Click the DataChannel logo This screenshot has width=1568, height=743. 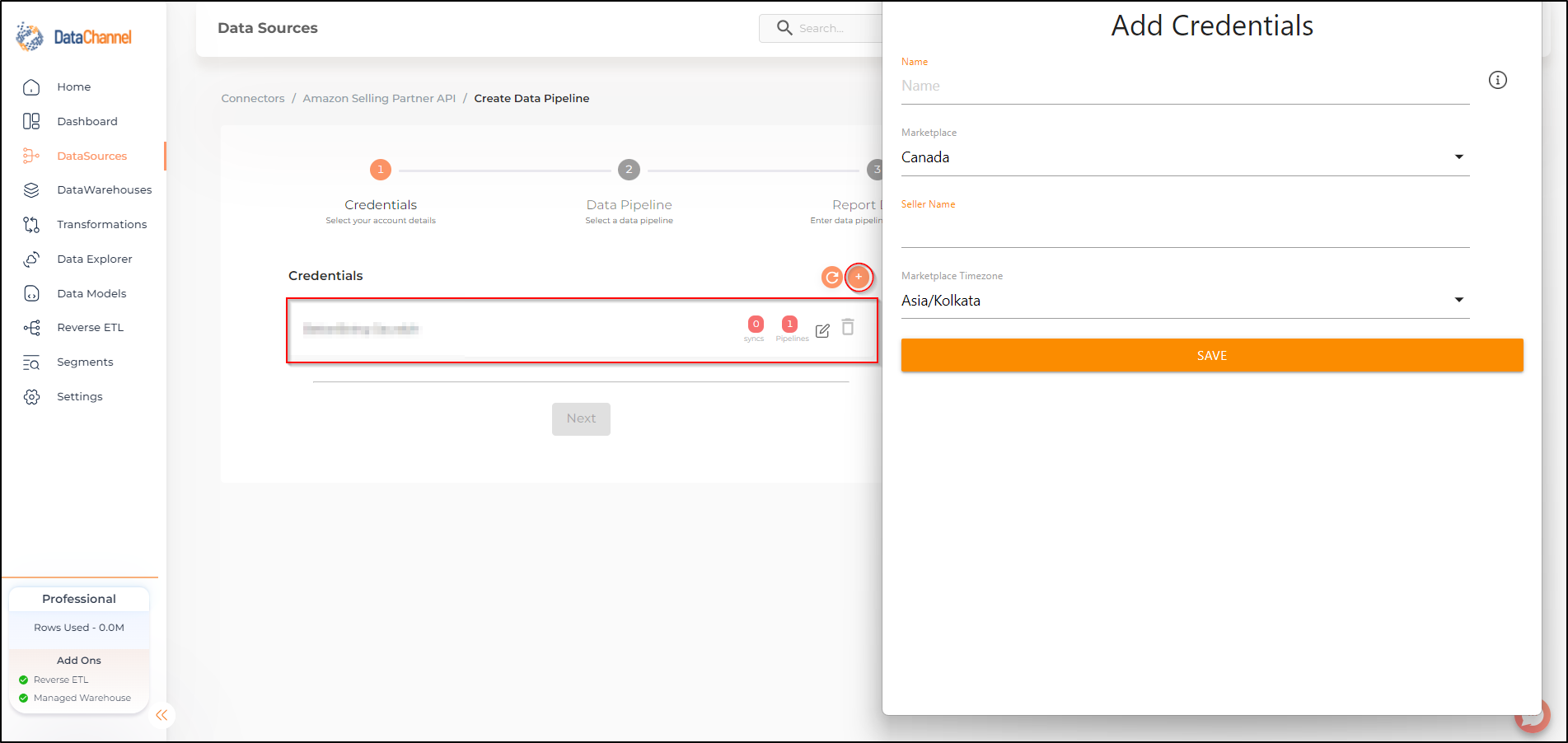tap(74, 36)
